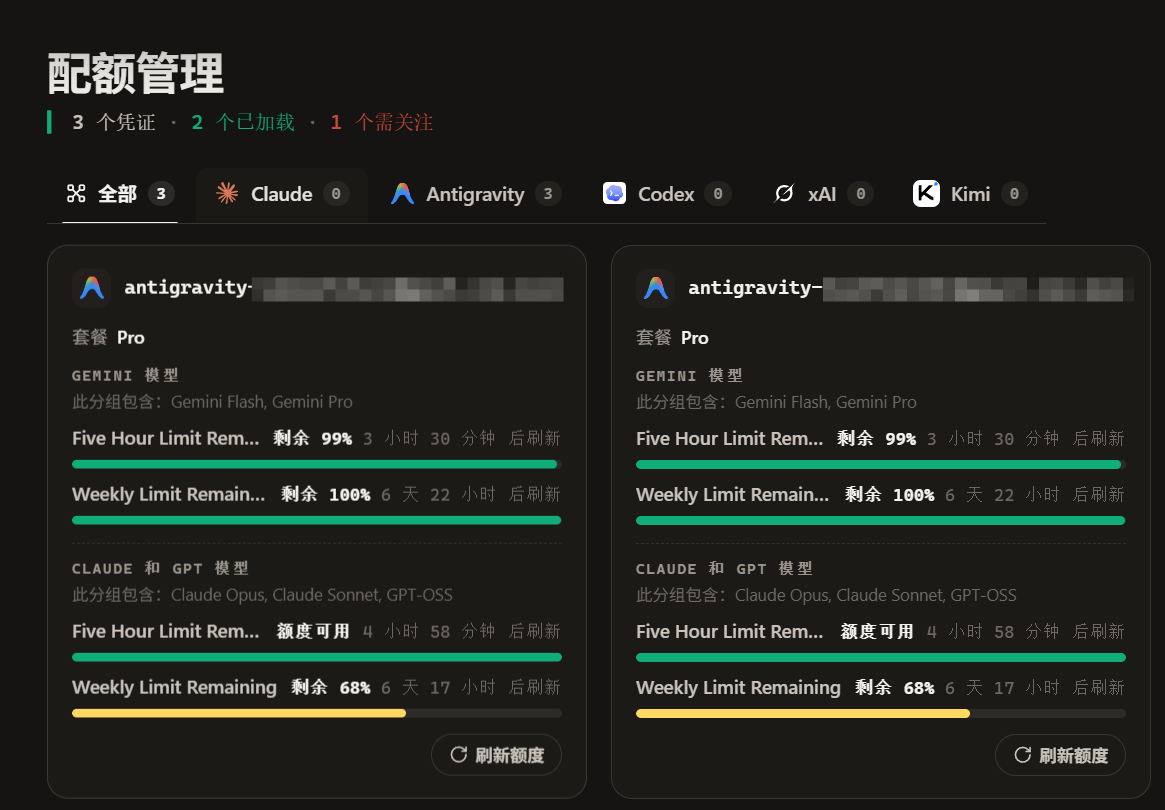Switch to the Claude tab

[x=282, y=194]
